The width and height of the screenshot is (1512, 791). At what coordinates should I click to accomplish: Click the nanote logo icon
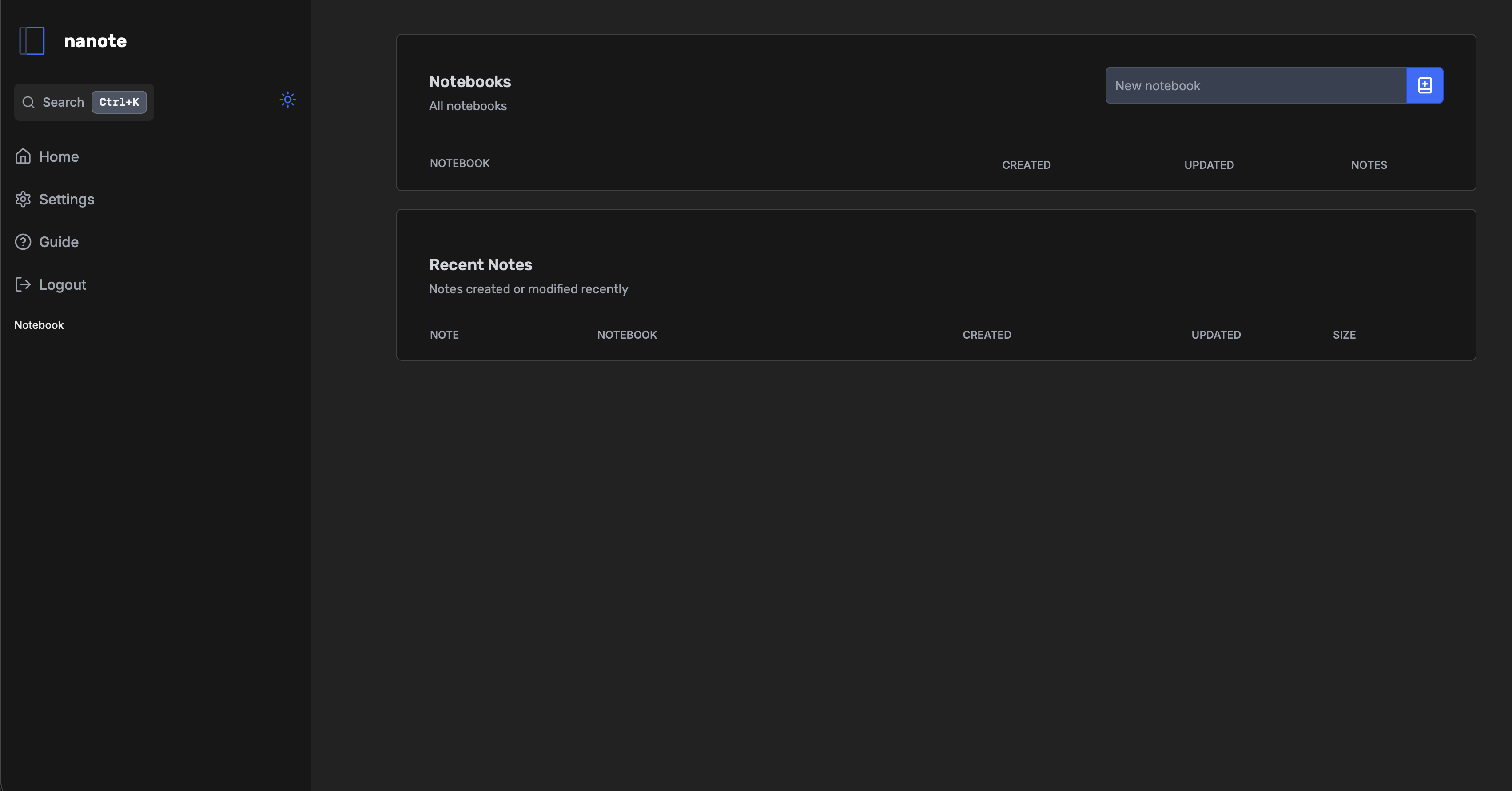click(x=32, y=40)
